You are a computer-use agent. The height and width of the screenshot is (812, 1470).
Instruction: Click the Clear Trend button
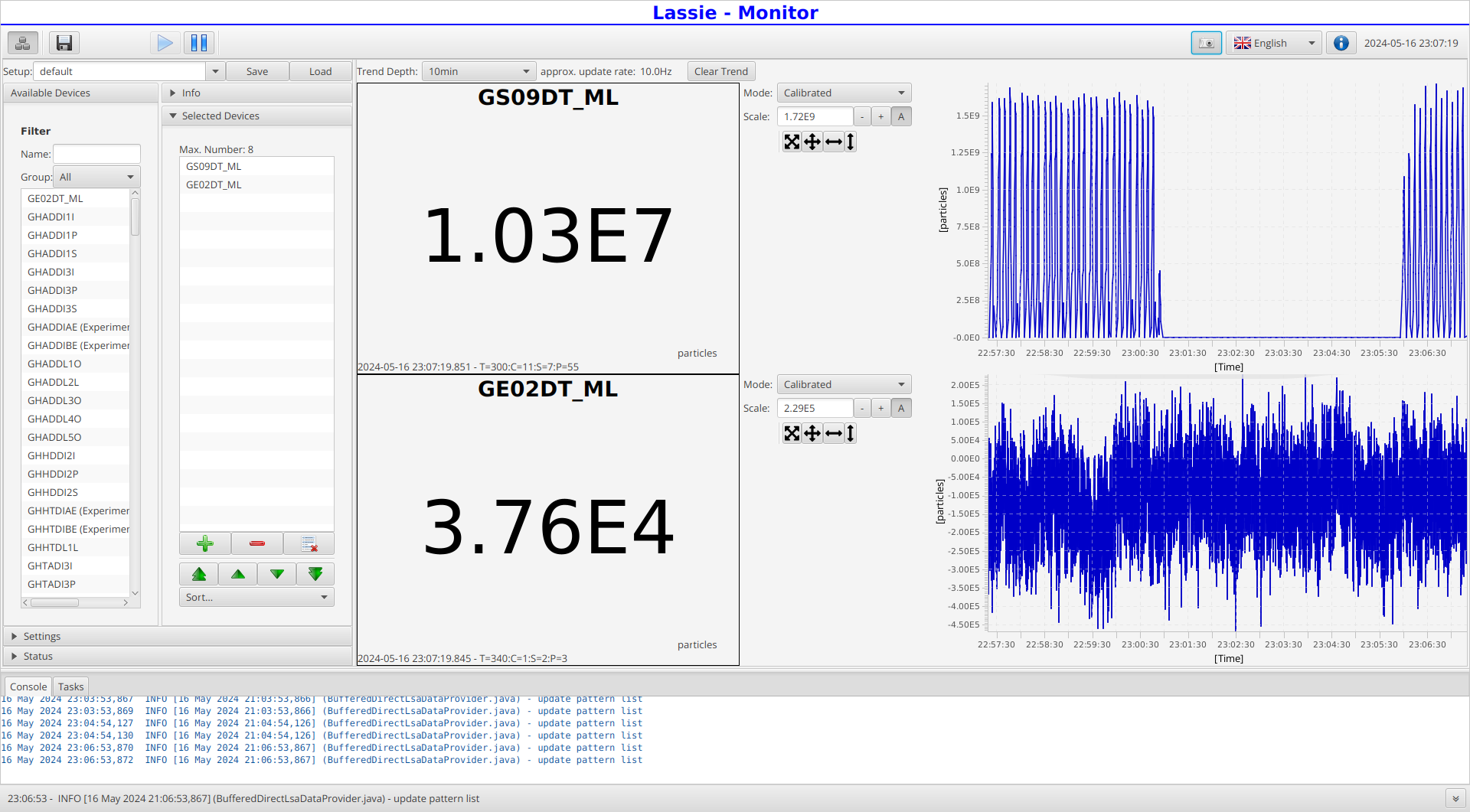(x=721, y=71)
